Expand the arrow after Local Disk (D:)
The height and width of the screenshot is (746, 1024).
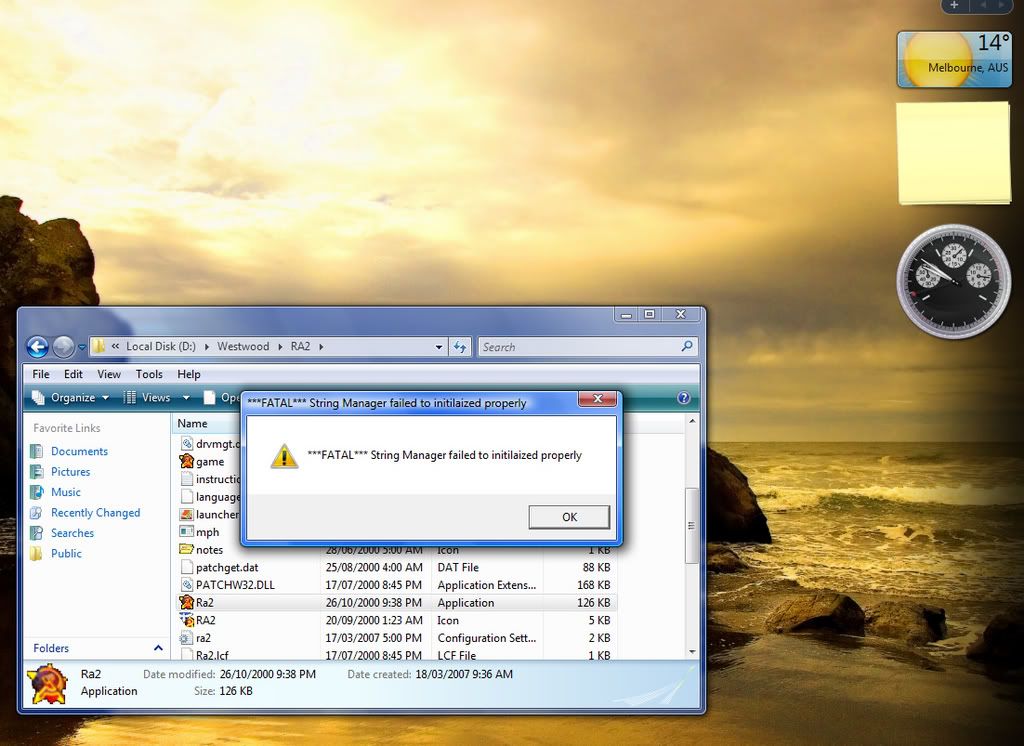(206, 347)
